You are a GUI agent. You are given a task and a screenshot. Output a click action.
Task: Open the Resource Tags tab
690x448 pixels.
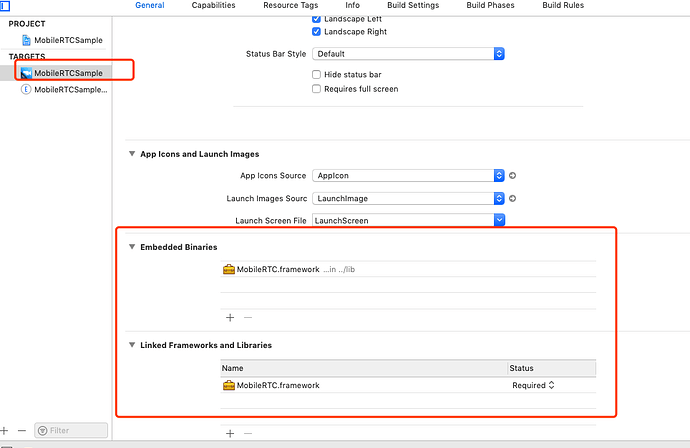290,5
